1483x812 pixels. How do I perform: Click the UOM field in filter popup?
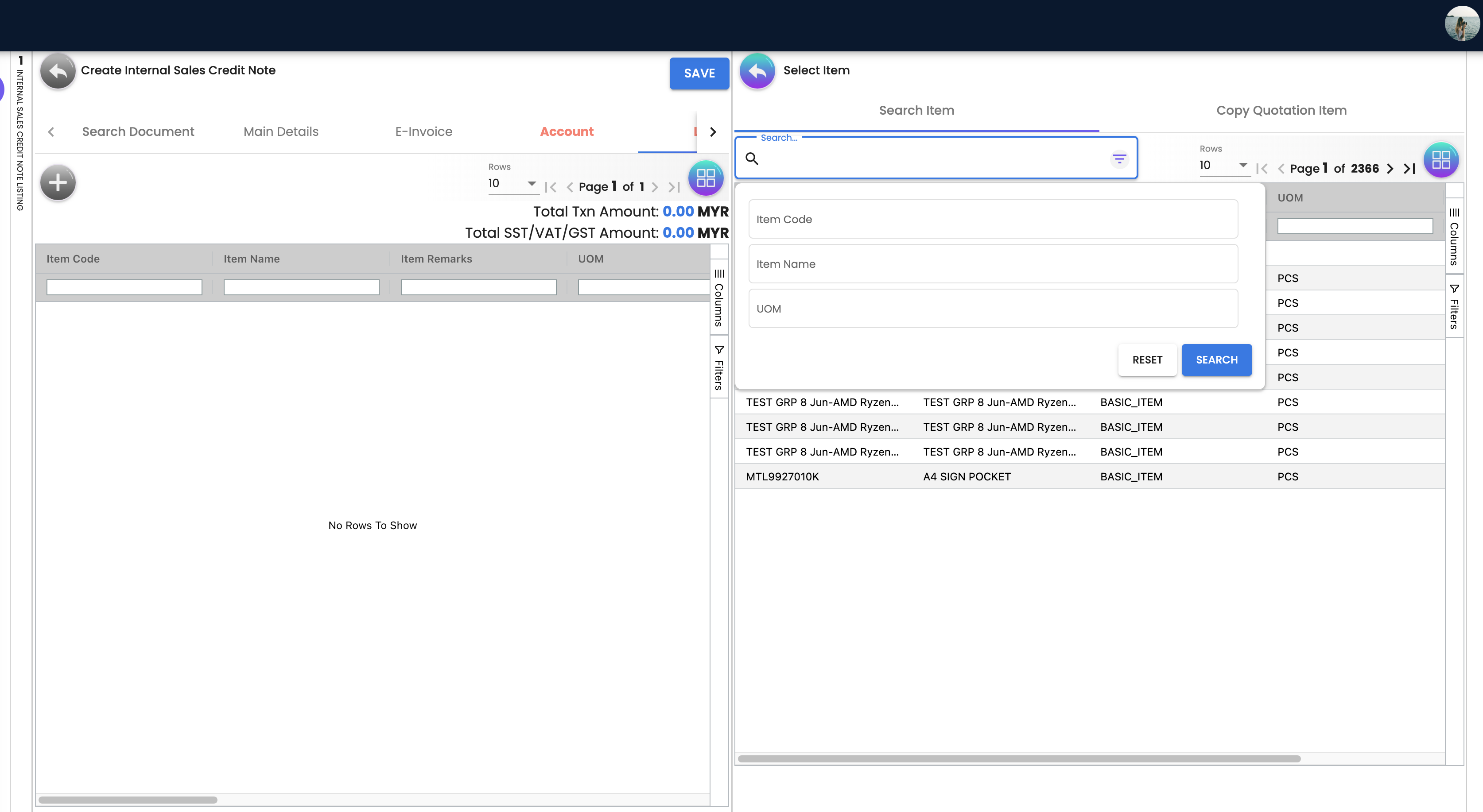tap(993, 309)
